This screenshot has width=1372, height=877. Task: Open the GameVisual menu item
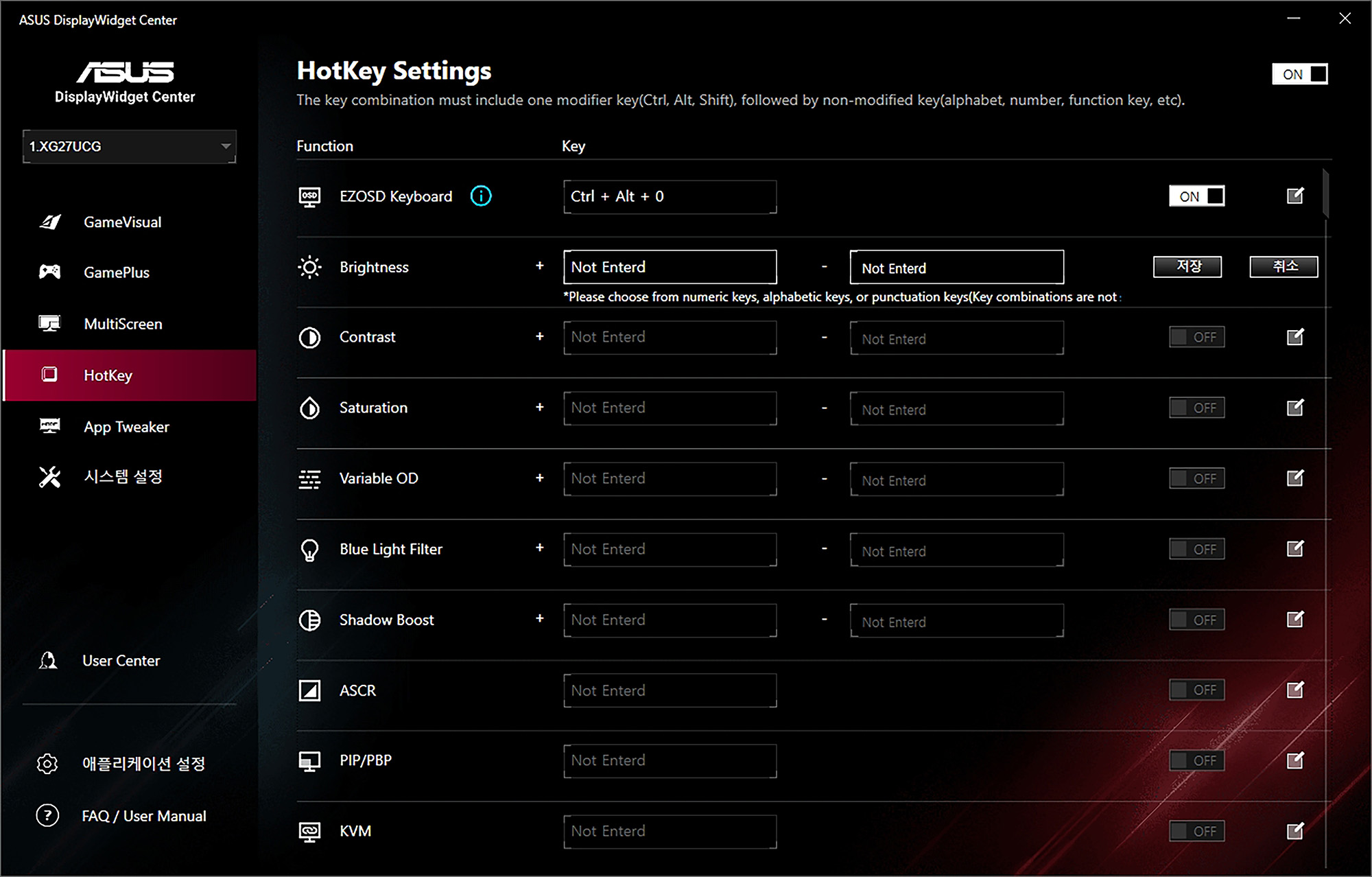(x=122, y=222)
